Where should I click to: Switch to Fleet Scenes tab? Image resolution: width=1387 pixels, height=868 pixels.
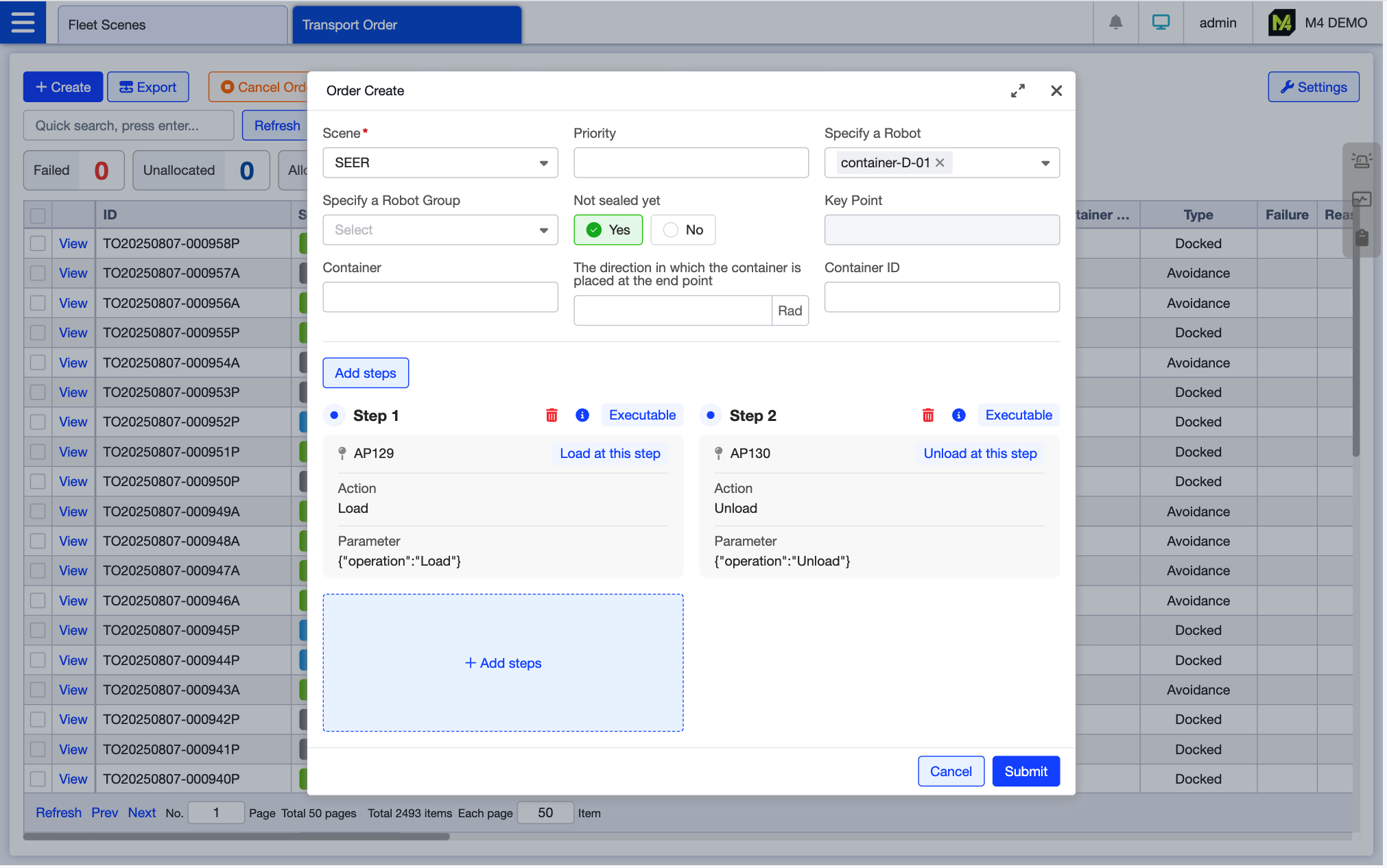point(171,25)
